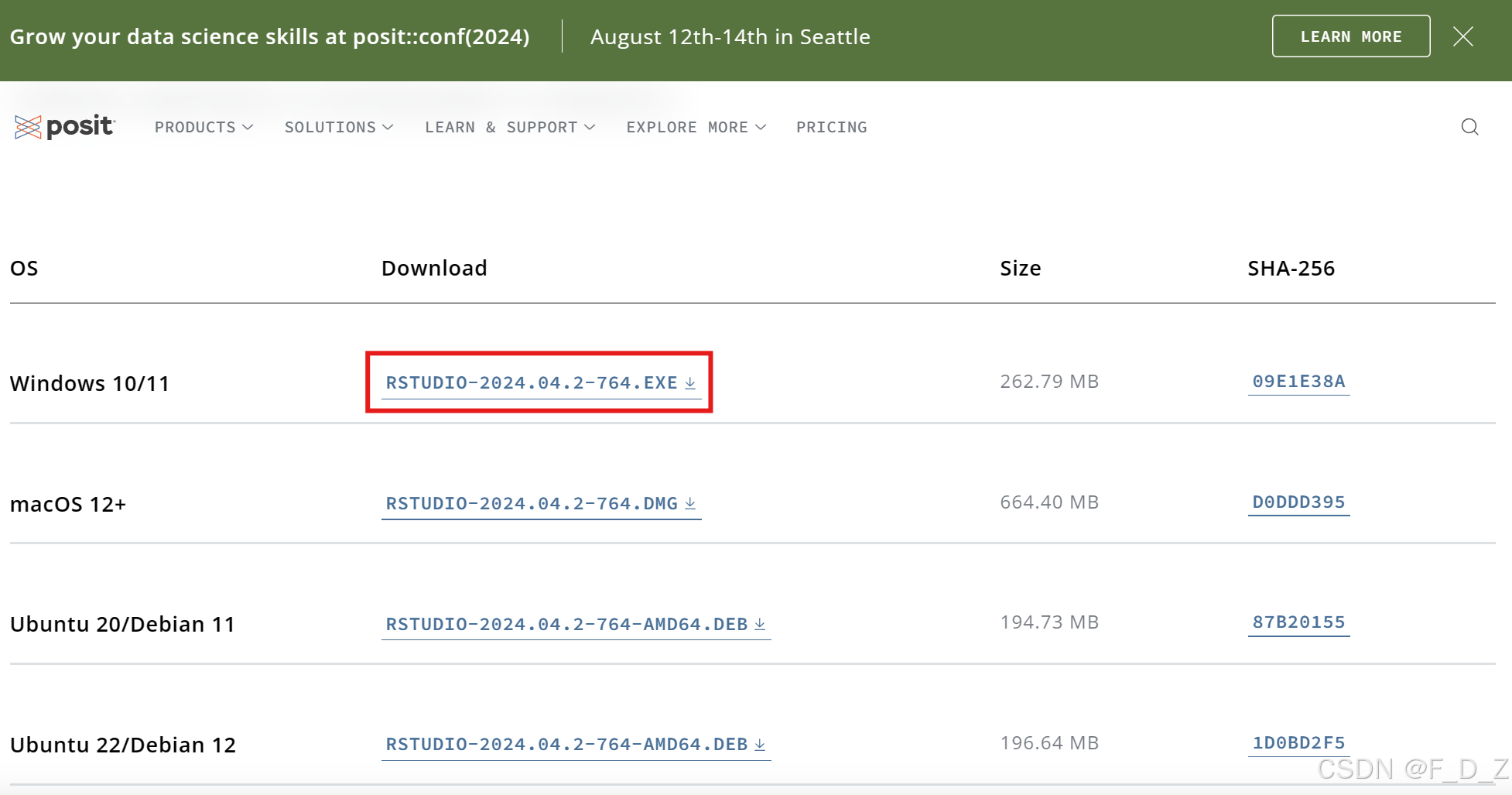Select the Ubuntu 20/Debian 11 label
The image size is (1512, 795).
(122, 624)
